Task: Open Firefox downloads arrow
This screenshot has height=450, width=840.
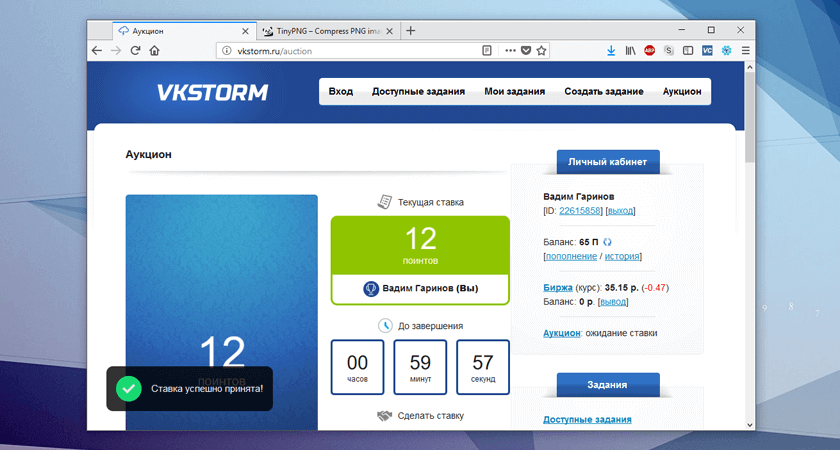Action: [x=611, y=50]
